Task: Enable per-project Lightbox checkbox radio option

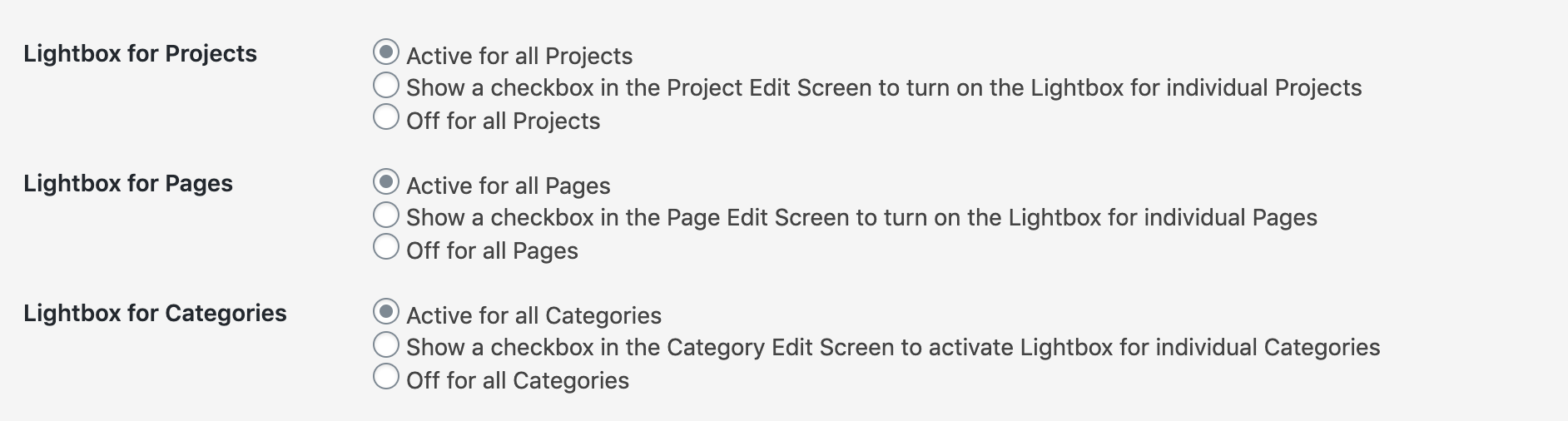Action: 385,85
